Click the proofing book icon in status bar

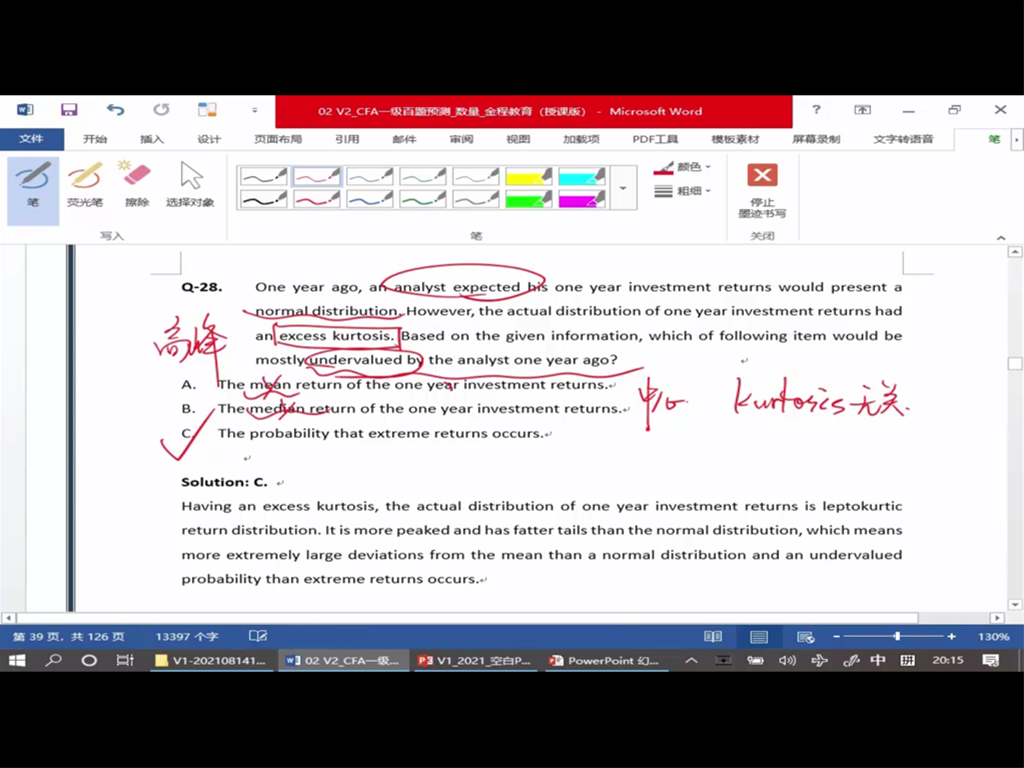(x=258, y=636)
